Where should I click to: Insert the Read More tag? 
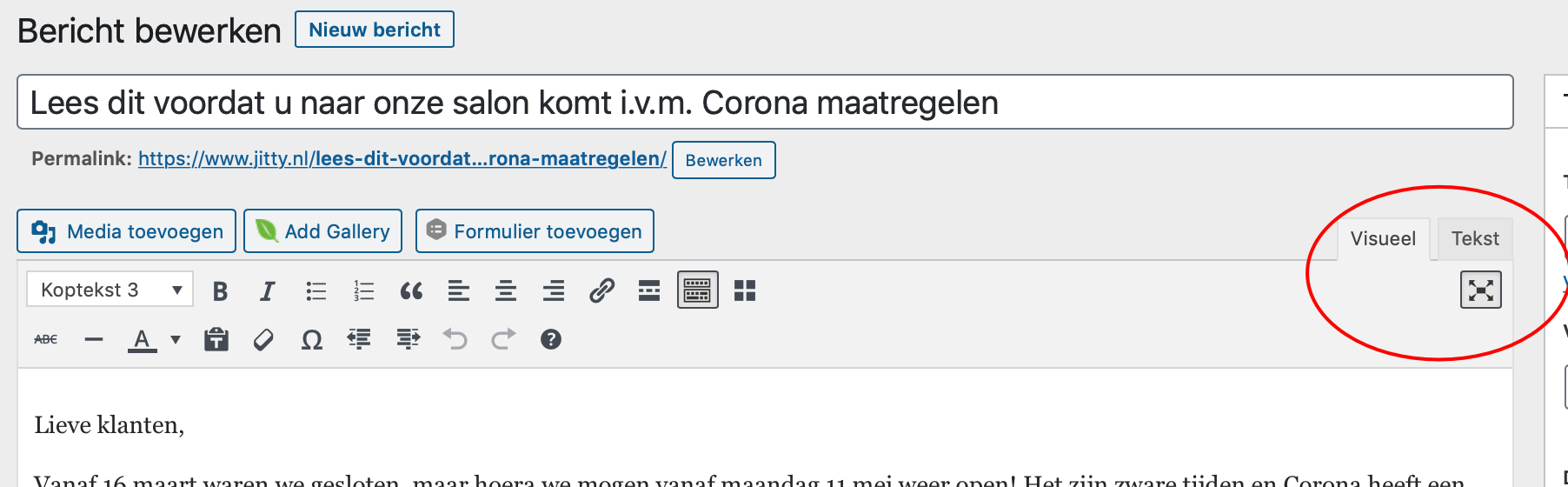(x=649, y=291)
